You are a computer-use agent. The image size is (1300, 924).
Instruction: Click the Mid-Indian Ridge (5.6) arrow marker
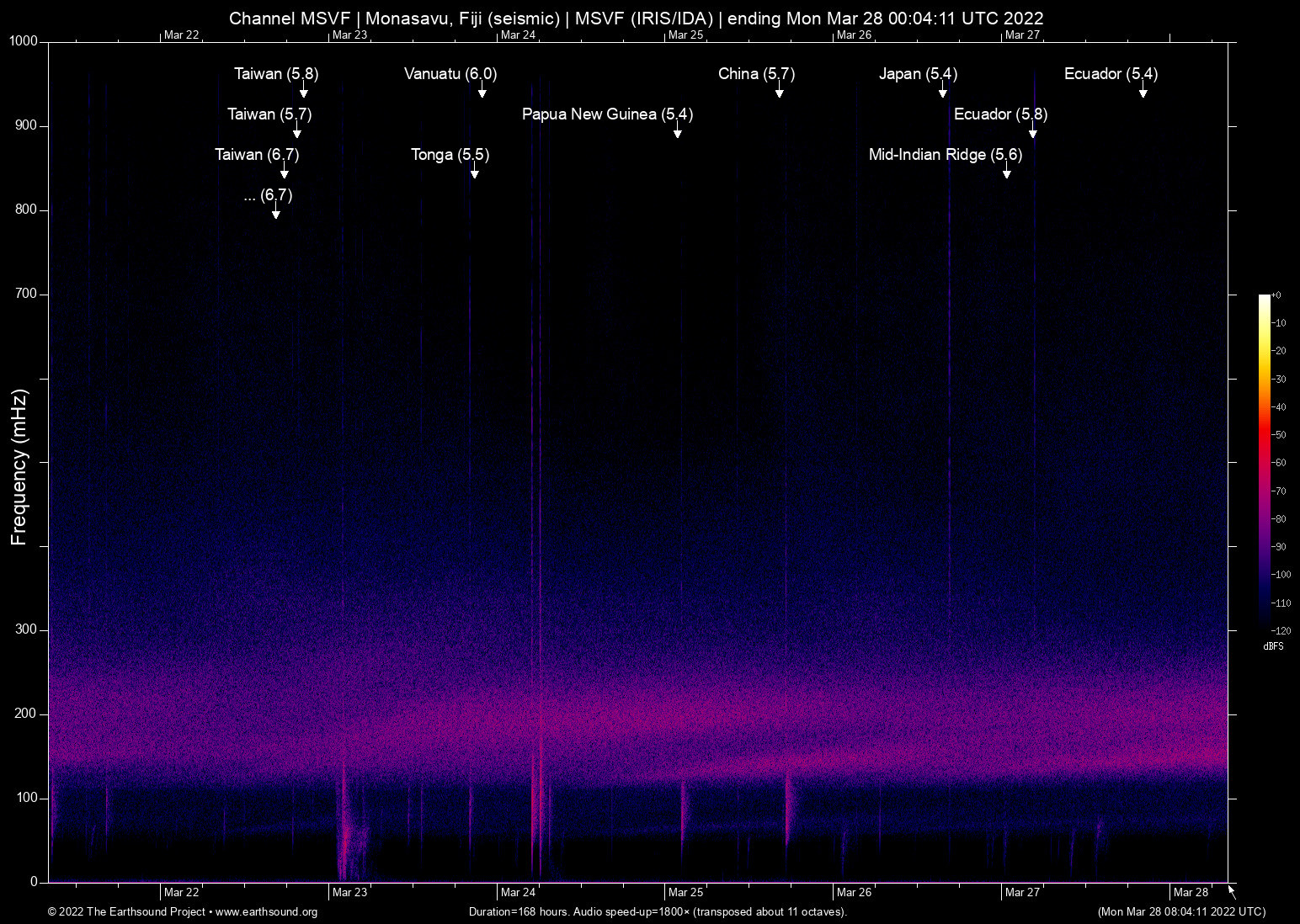tap(1007, 173)
